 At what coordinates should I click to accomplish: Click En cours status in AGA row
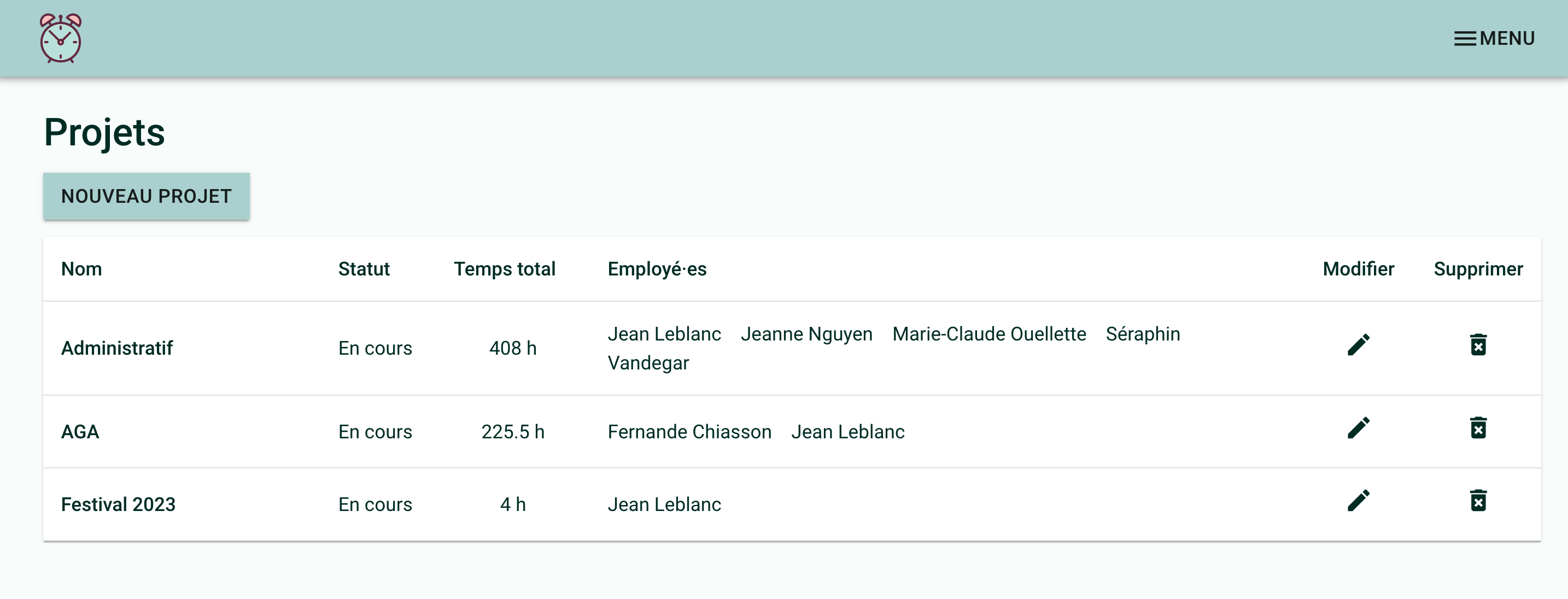pos(375,432)
